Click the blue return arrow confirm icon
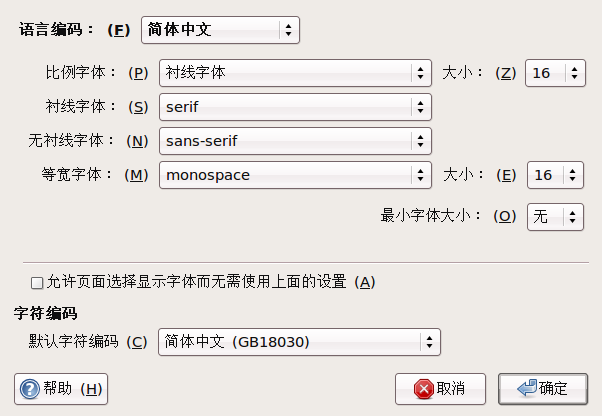This screenshot has height=416, width=602. pyautogui.click(x=527, y=388)
